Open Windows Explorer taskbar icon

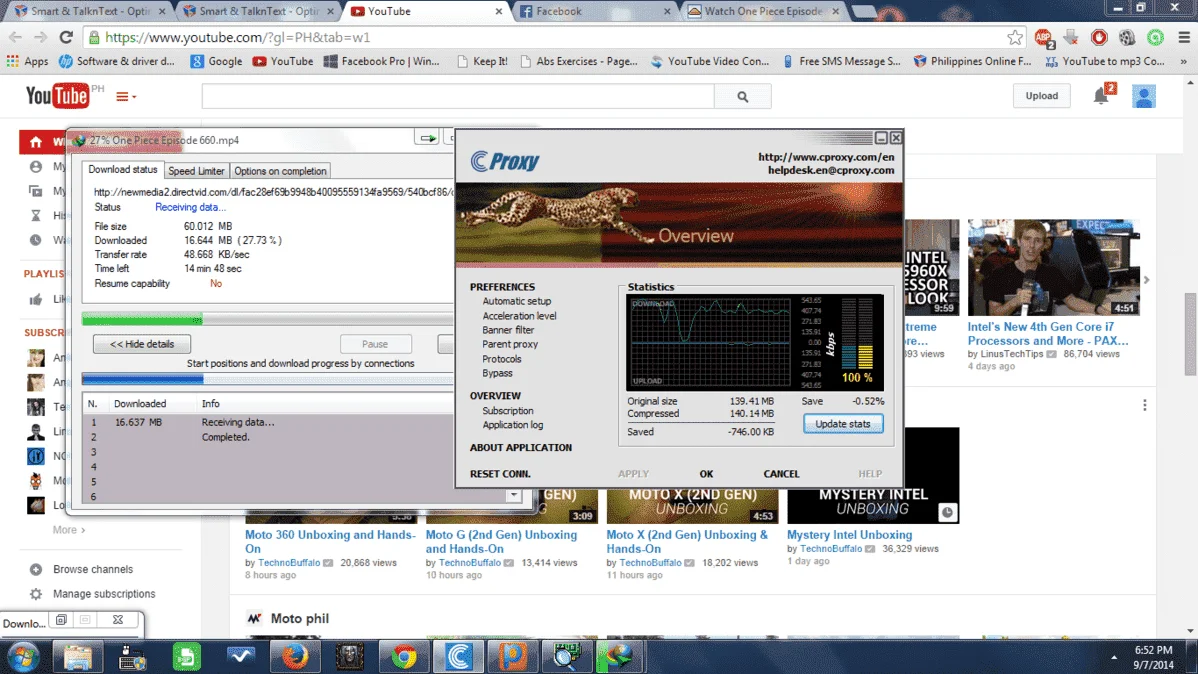click(77, 656)
